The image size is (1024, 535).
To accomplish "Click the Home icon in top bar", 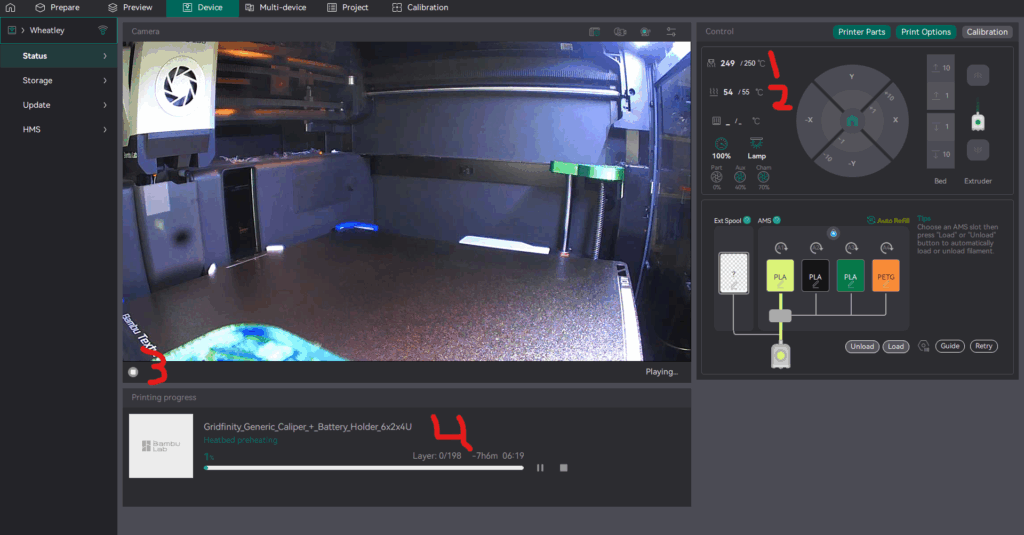I will point(11,7).
